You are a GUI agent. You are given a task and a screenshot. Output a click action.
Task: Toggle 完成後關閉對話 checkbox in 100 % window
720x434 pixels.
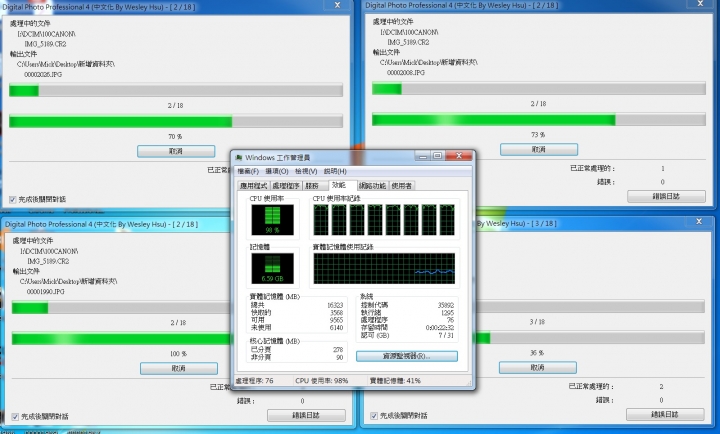pyautogui.click(x=15, y=417)
